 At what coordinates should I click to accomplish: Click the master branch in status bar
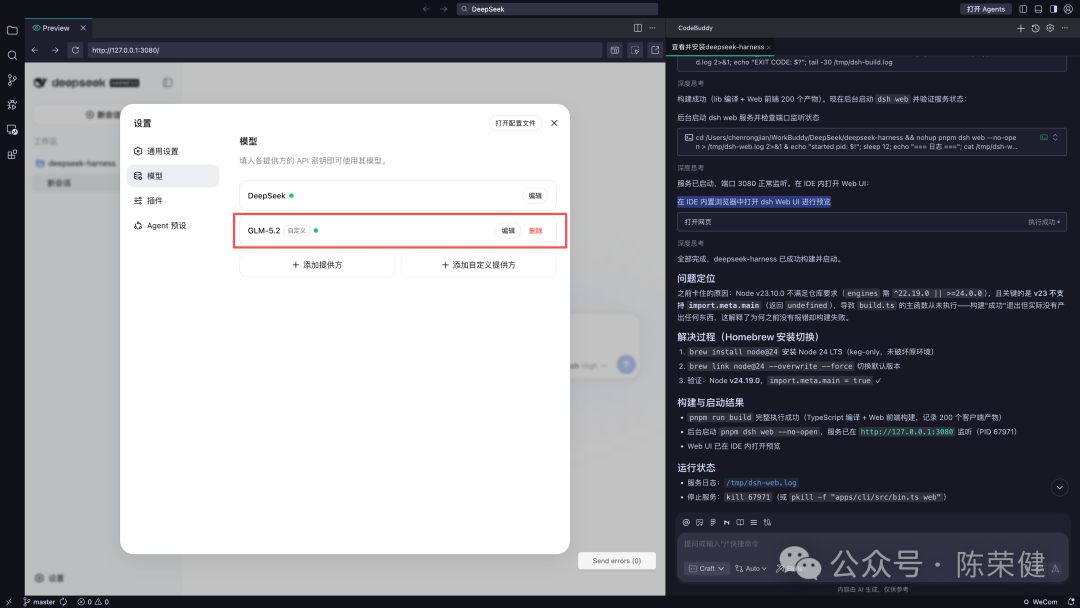click(x=39, y=602)
